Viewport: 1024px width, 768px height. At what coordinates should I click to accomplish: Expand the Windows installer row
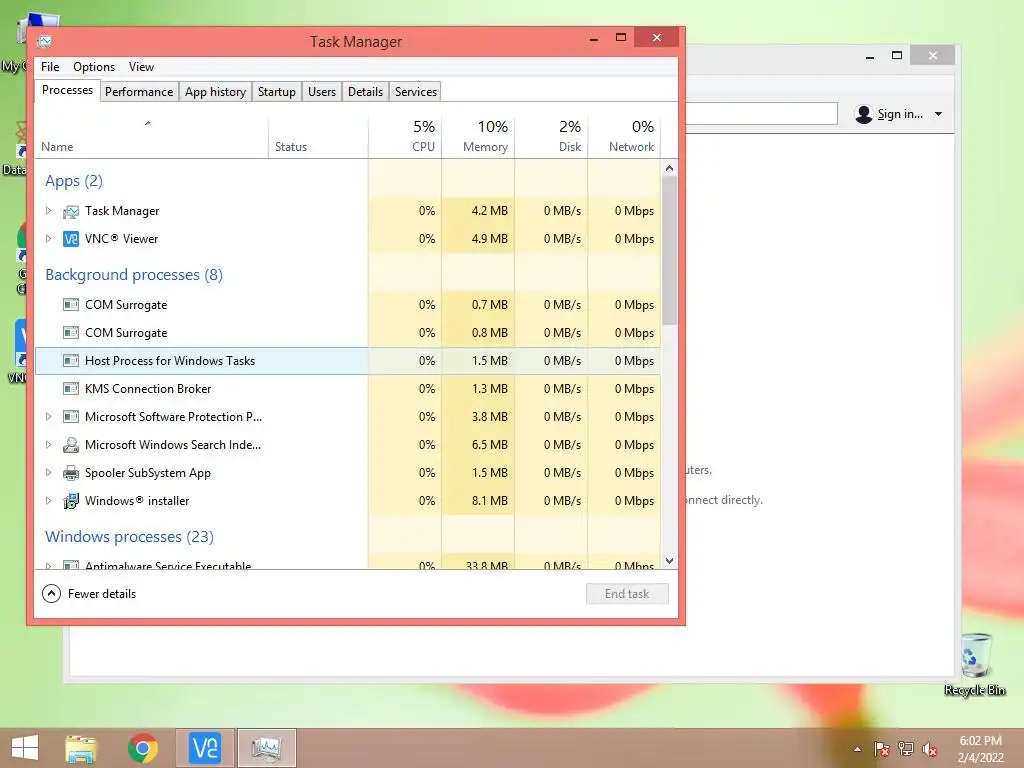click(48, 501)
